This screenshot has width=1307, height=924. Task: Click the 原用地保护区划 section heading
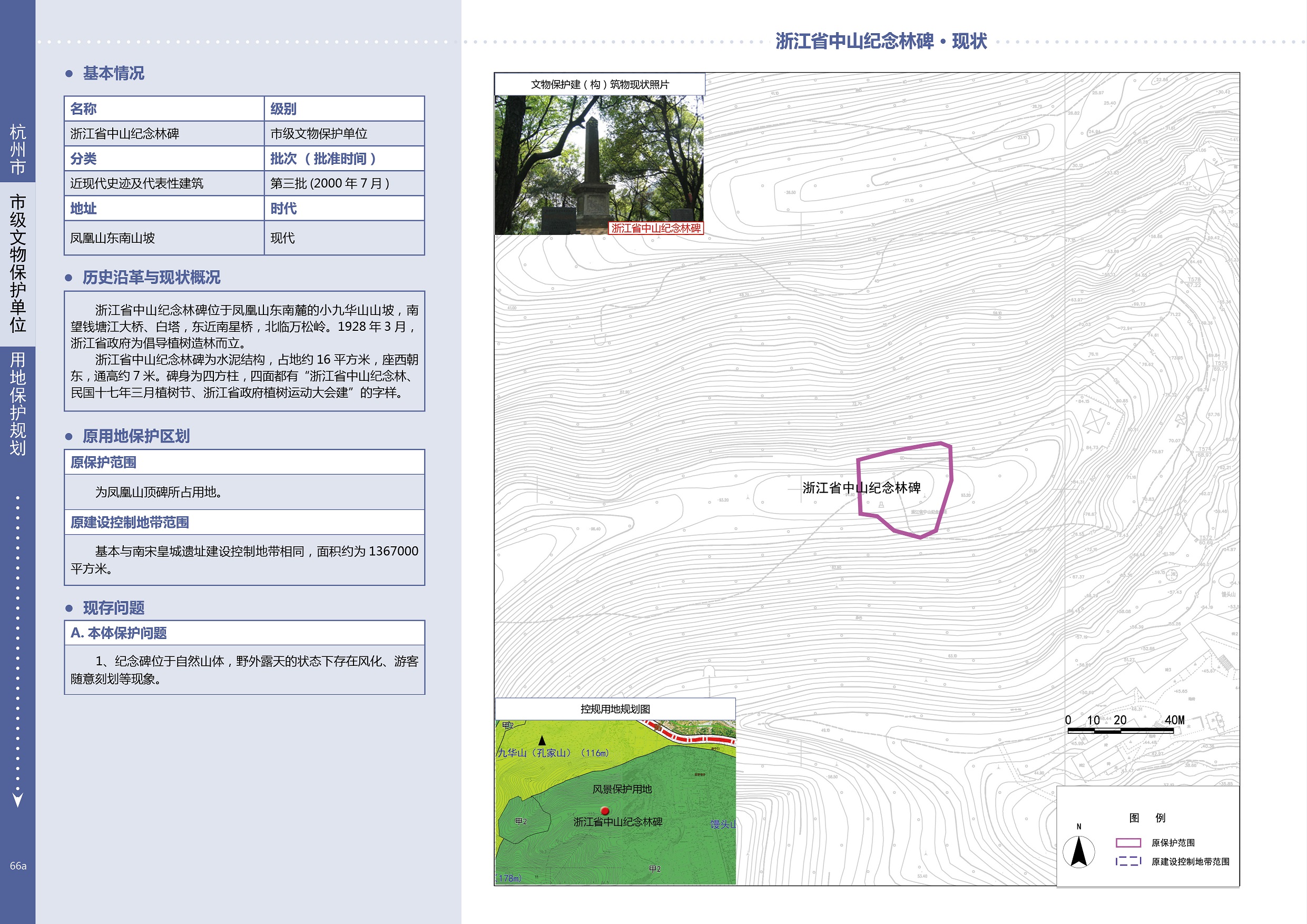pos(135,437)
